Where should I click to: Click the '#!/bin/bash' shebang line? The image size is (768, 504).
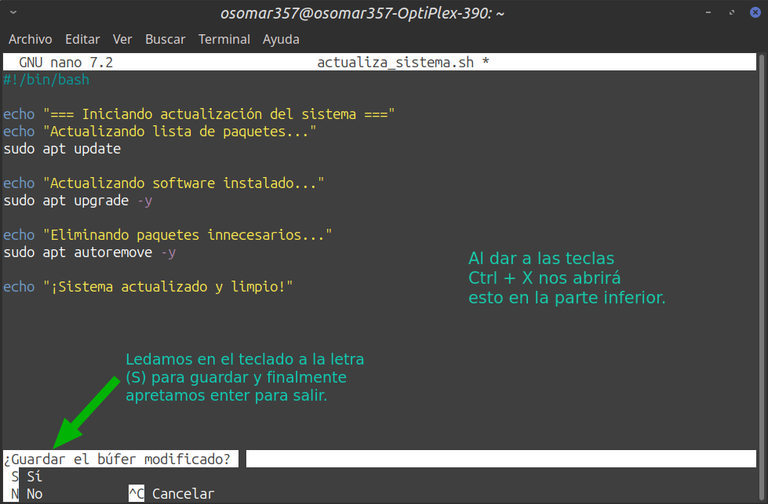[x=47, y=79]
